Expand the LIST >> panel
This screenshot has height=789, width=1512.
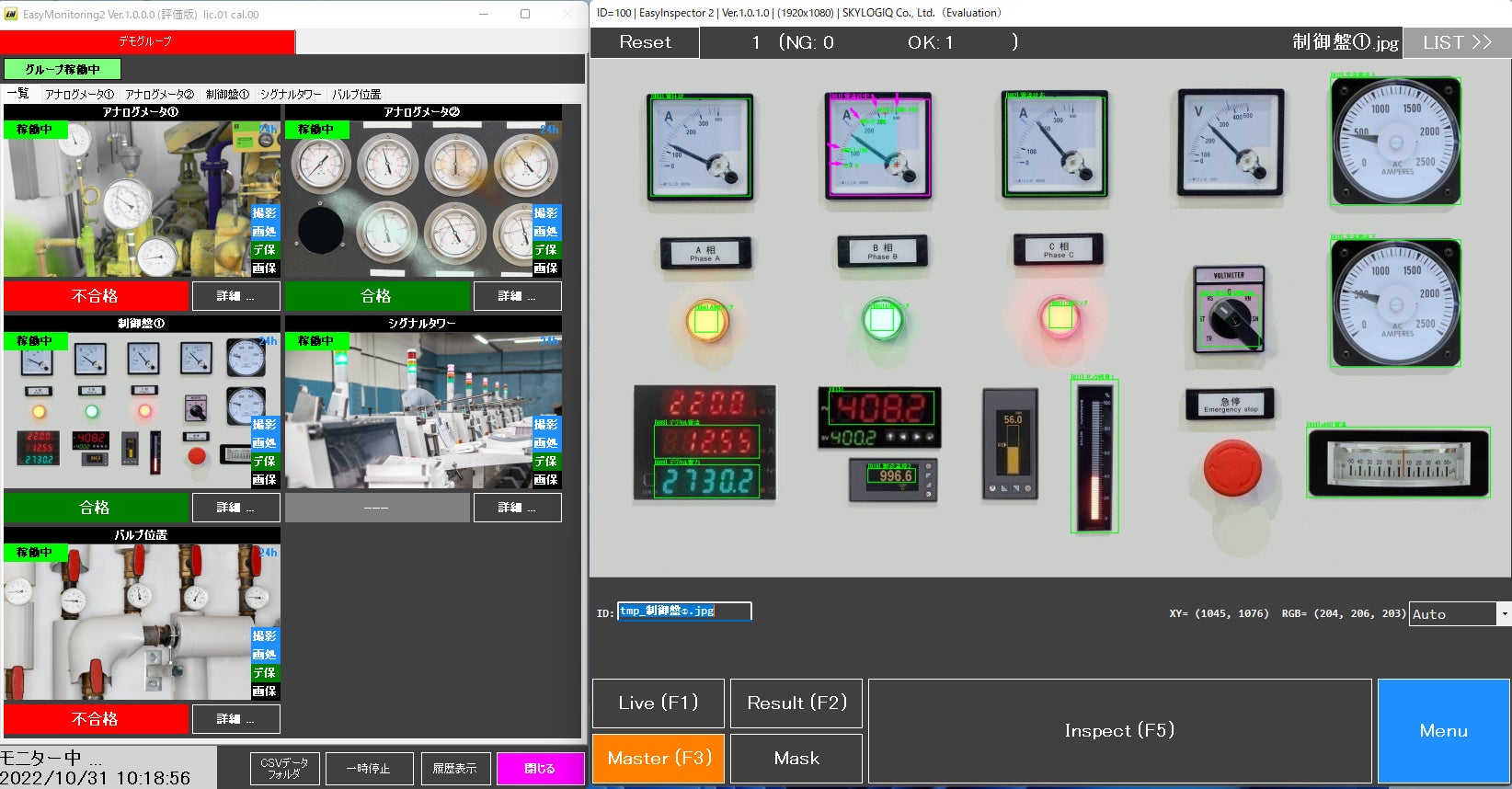click(x=1457, y=42)
